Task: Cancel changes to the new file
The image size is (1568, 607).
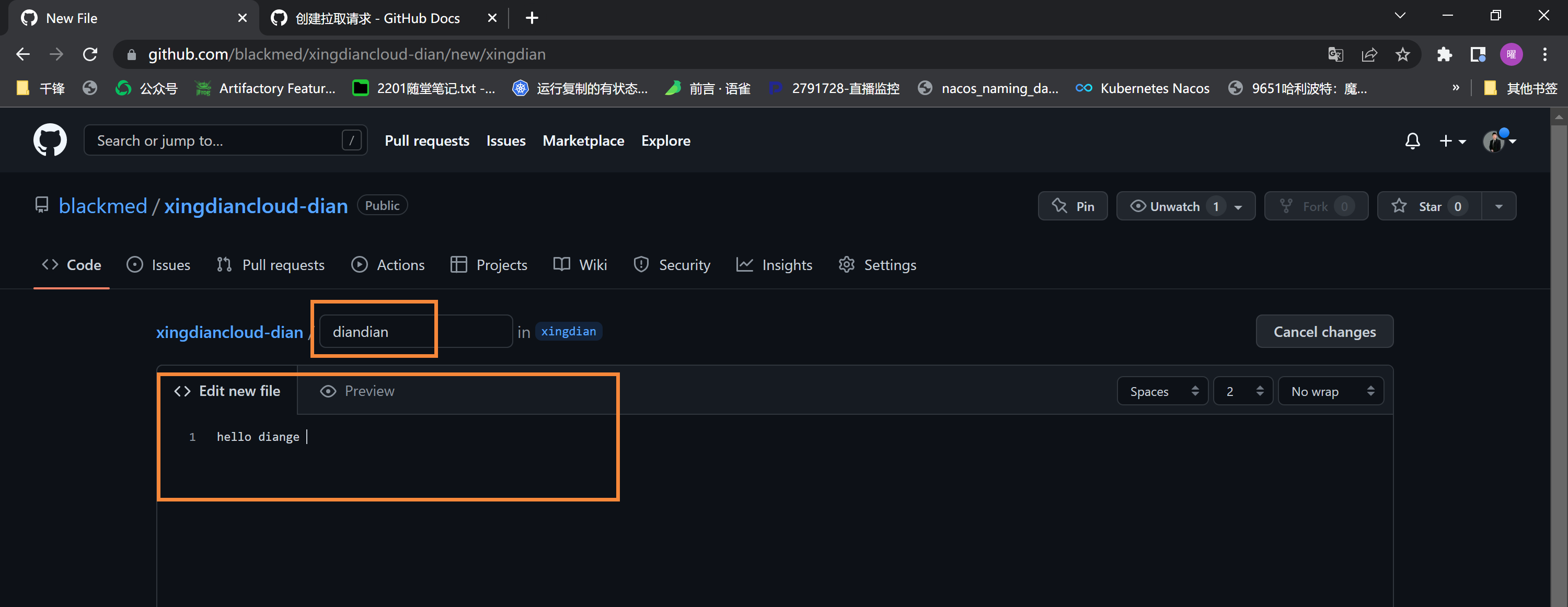Action: tap(1324, 332)
